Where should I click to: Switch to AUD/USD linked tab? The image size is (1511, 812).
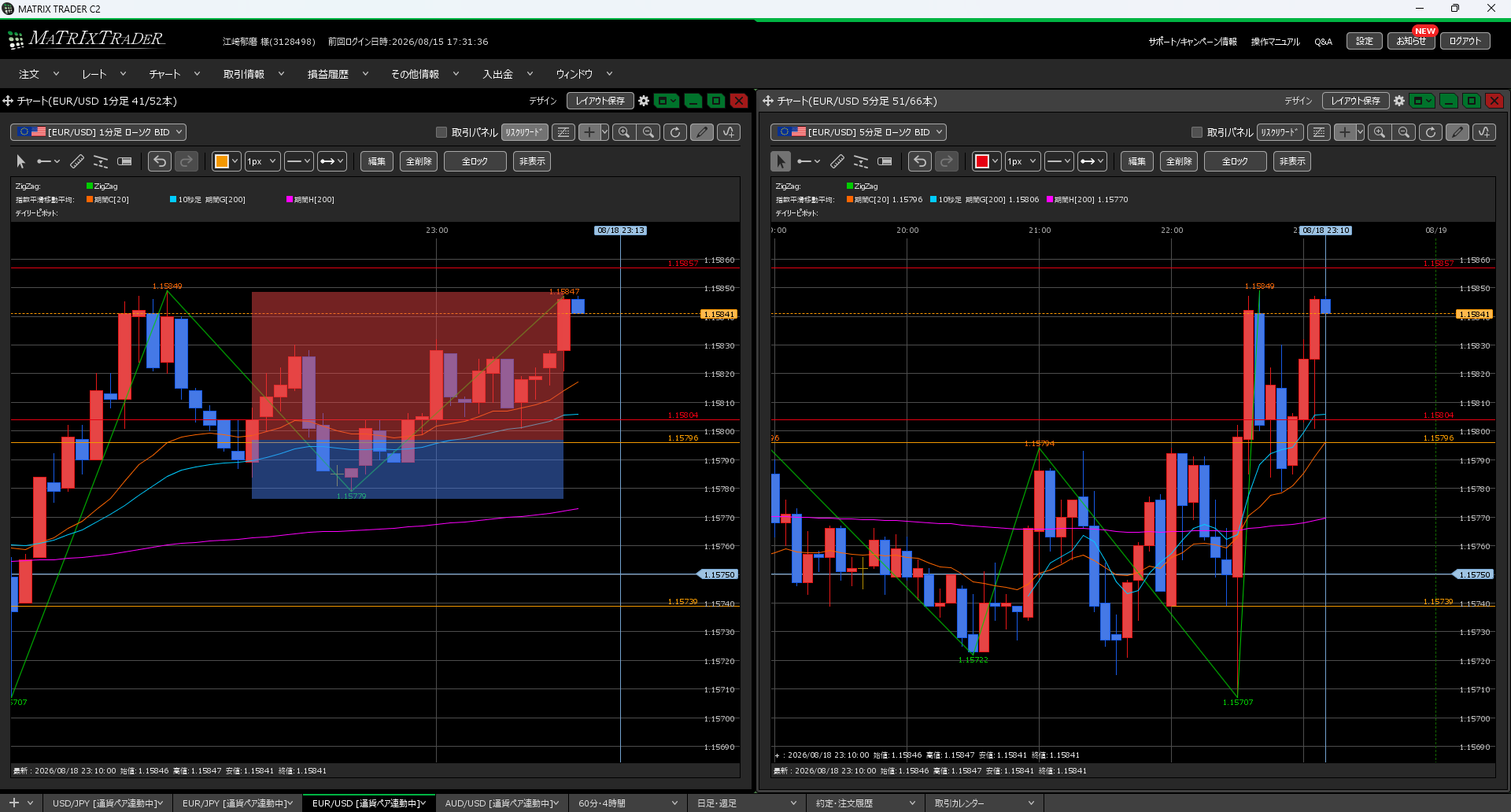501,803
